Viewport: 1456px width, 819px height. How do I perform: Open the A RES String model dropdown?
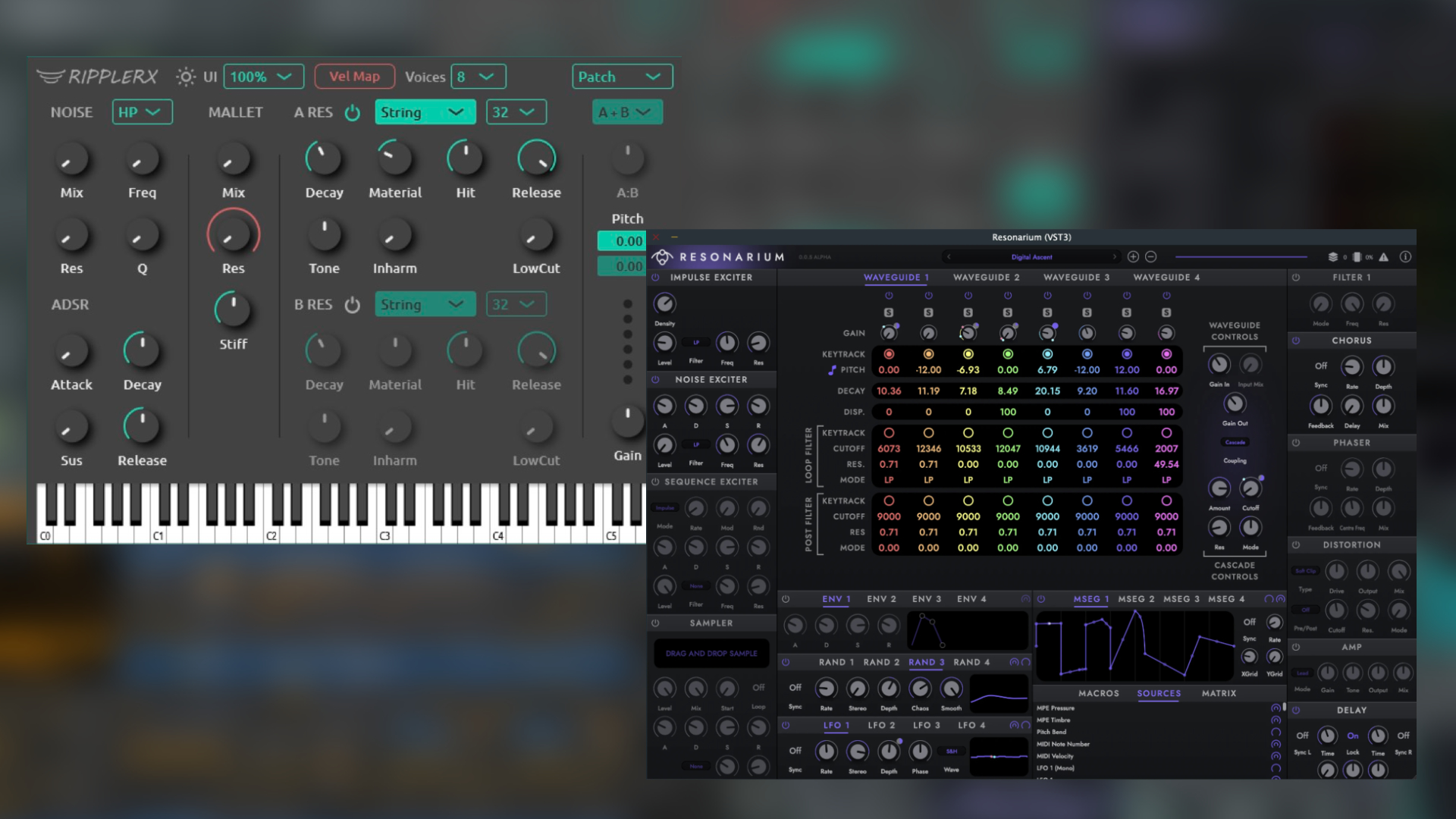(x=425, y=112)
